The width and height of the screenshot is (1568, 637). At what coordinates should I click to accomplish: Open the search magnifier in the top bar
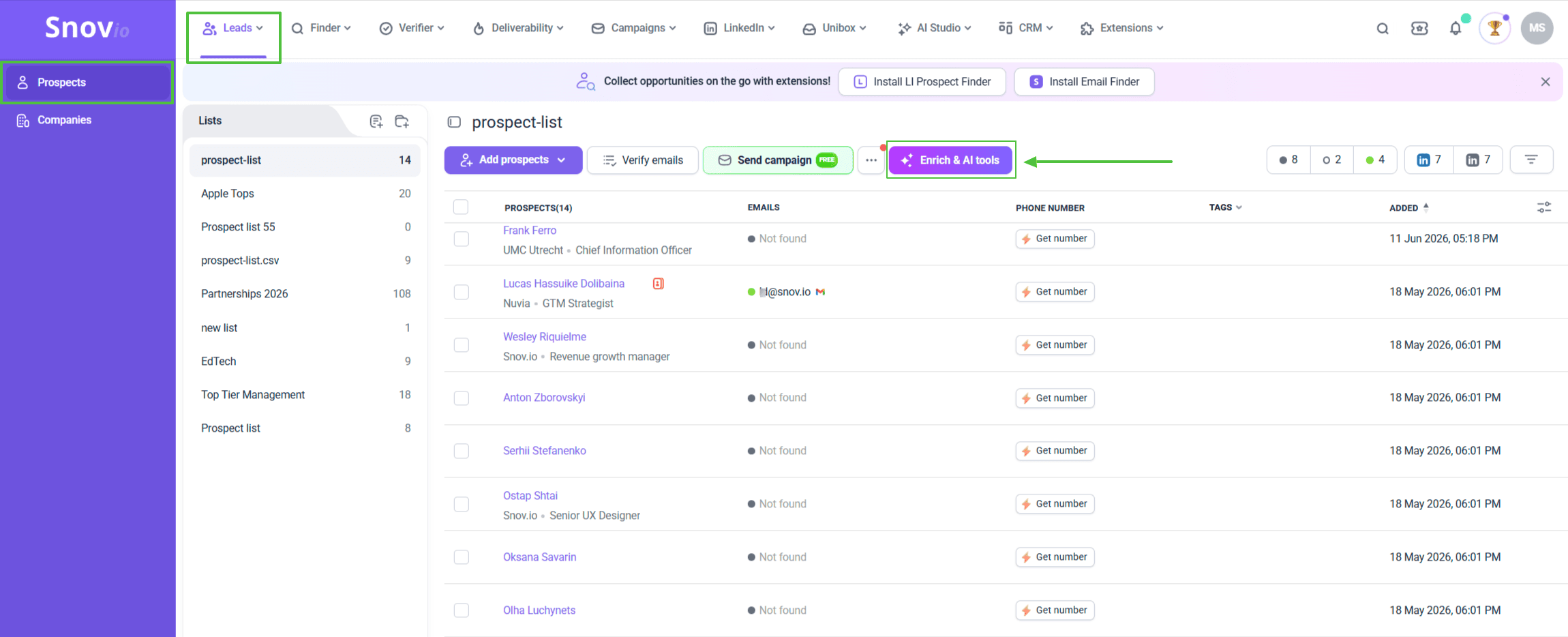(x=1383, y=29)
